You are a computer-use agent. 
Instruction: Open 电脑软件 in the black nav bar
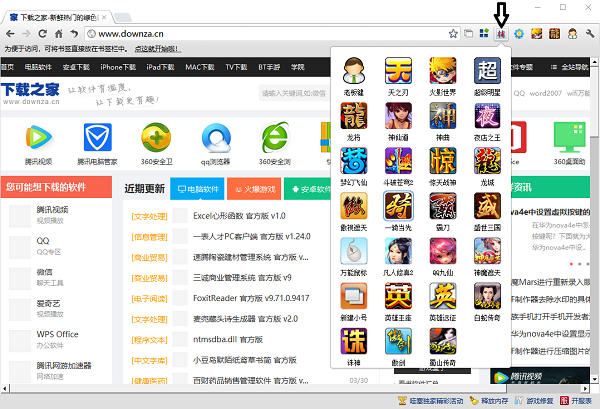(38, 67)
